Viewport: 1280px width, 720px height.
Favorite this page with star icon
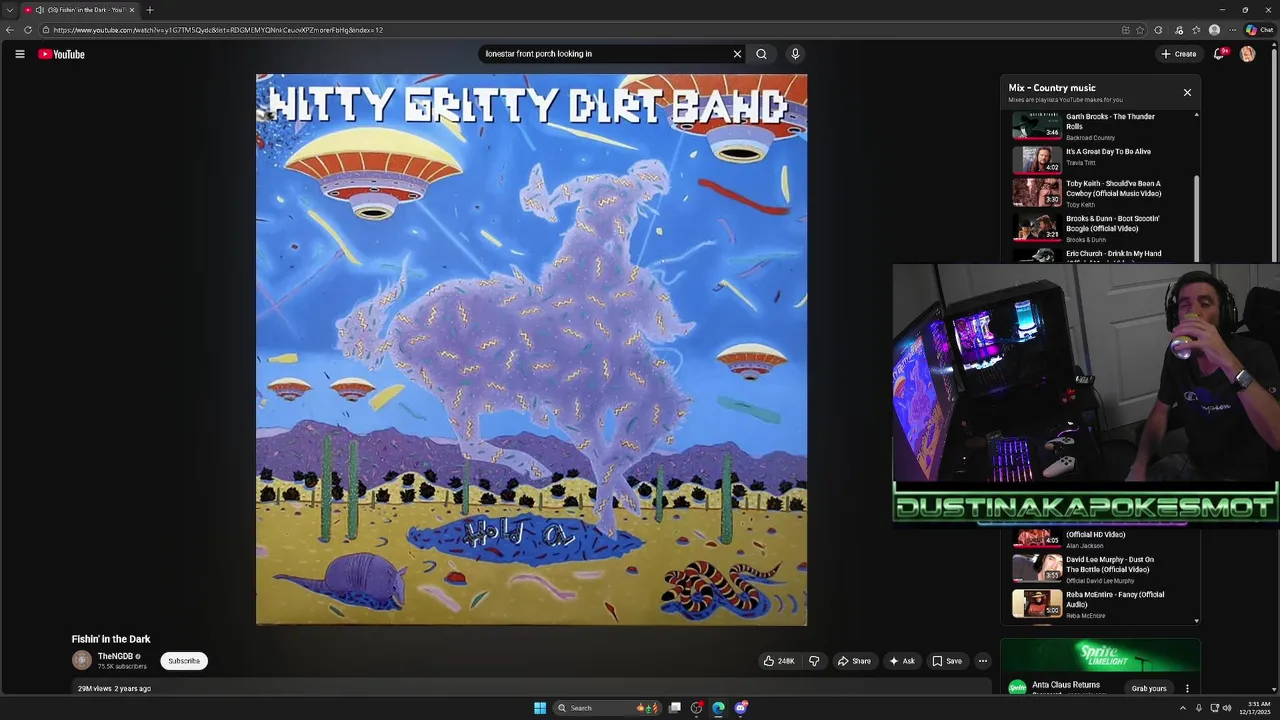[1140, 30]
